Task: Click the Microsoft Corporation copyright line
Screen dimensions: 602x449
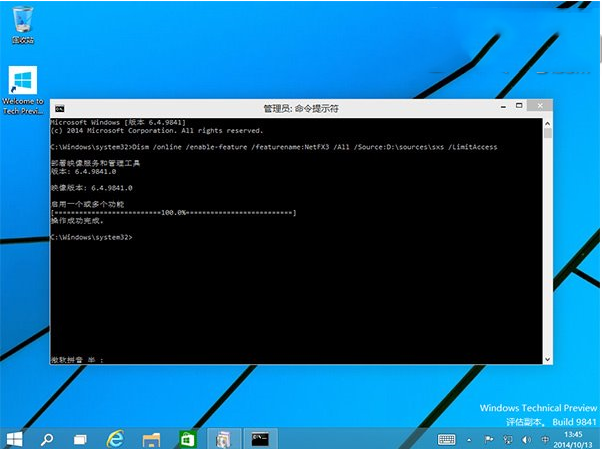Action: tap(157, 131)
